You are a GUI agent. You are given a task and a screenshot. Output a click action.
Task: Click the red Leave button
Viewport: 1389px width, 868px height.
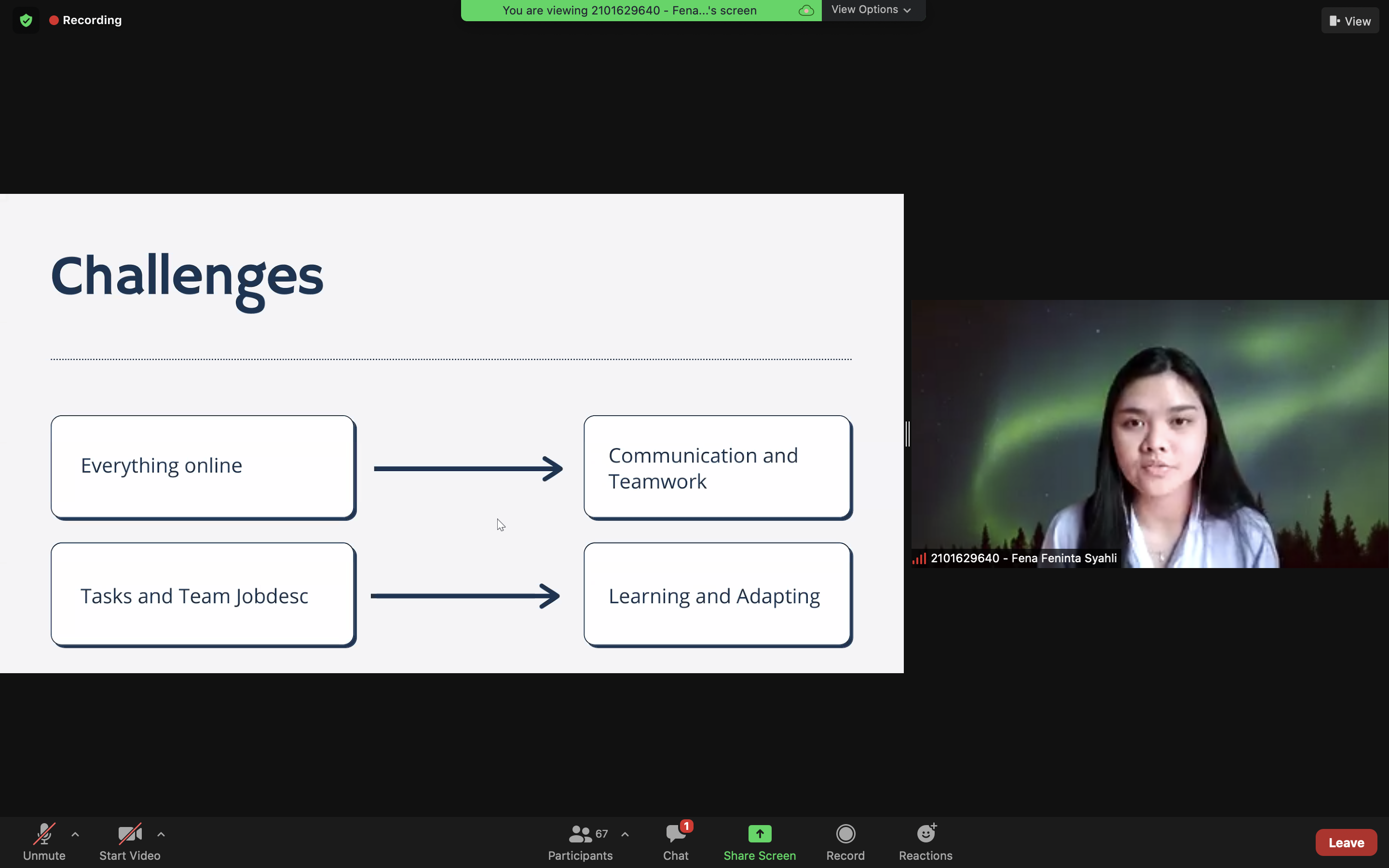[x=1346, y=842]
